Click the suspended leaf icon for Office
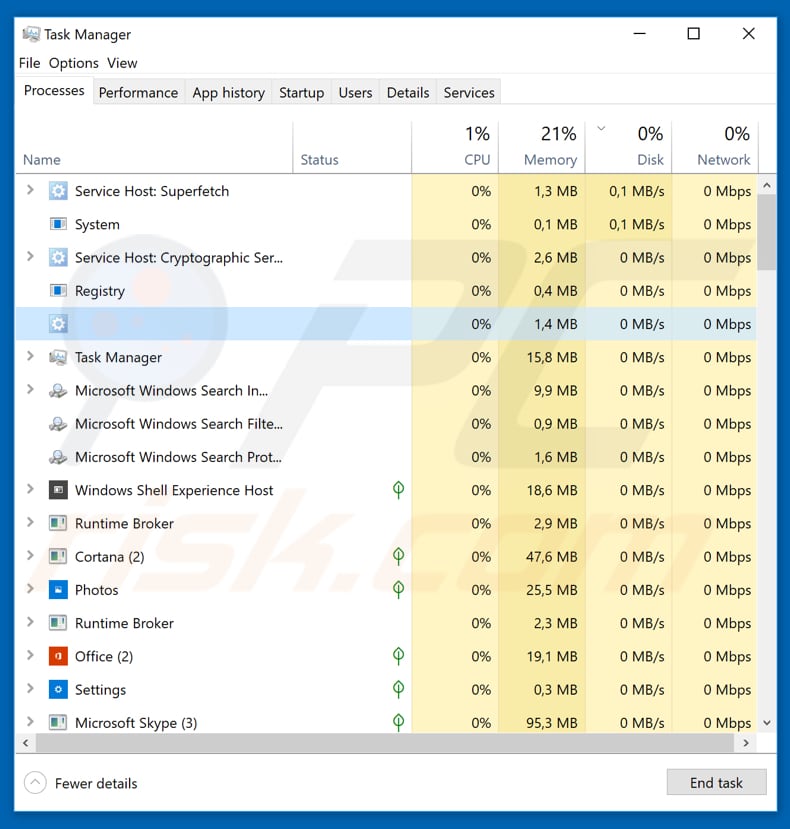 [399, 656]
